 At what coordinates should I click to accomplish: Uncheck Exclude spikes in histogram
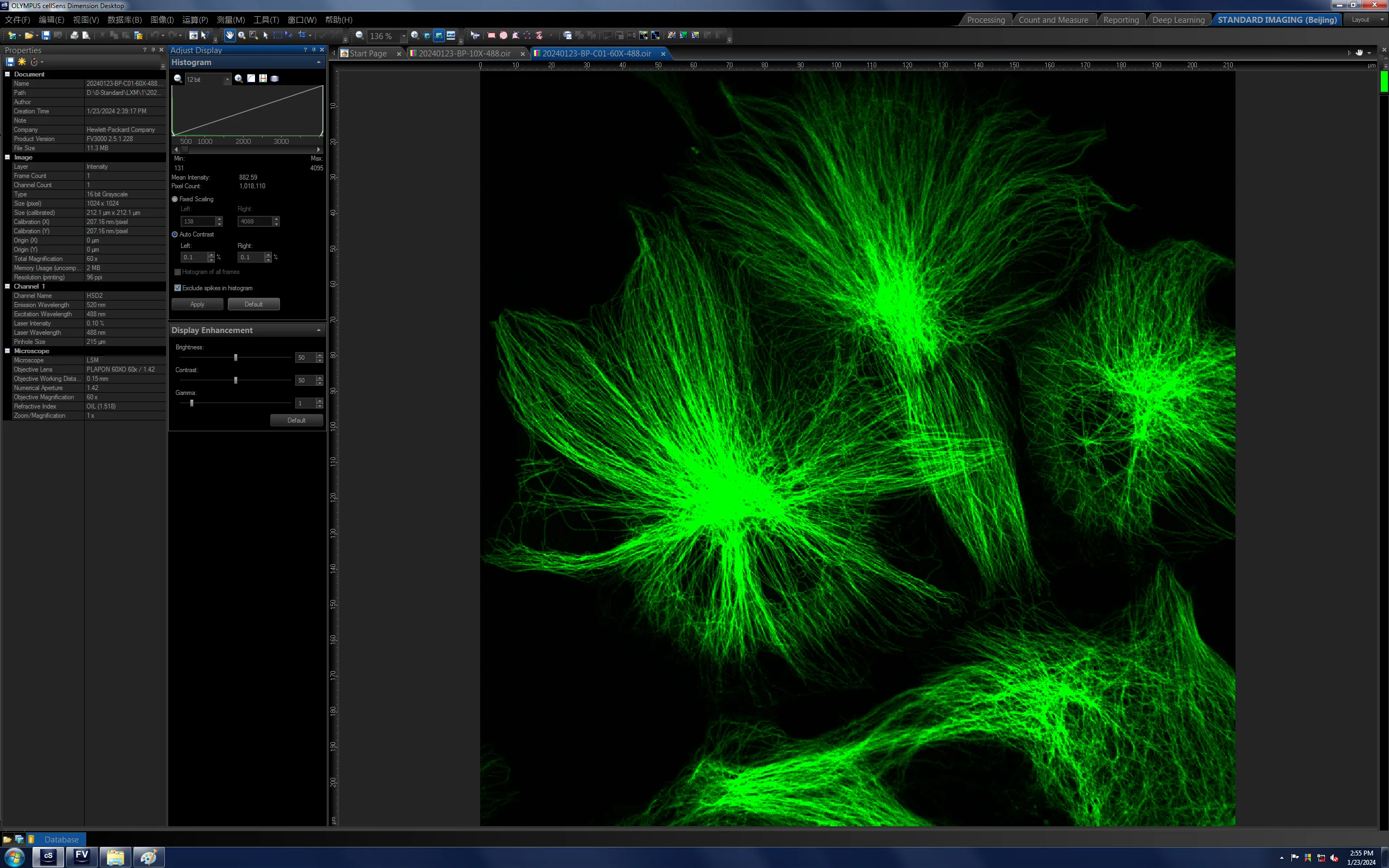(x=177, y=288)
